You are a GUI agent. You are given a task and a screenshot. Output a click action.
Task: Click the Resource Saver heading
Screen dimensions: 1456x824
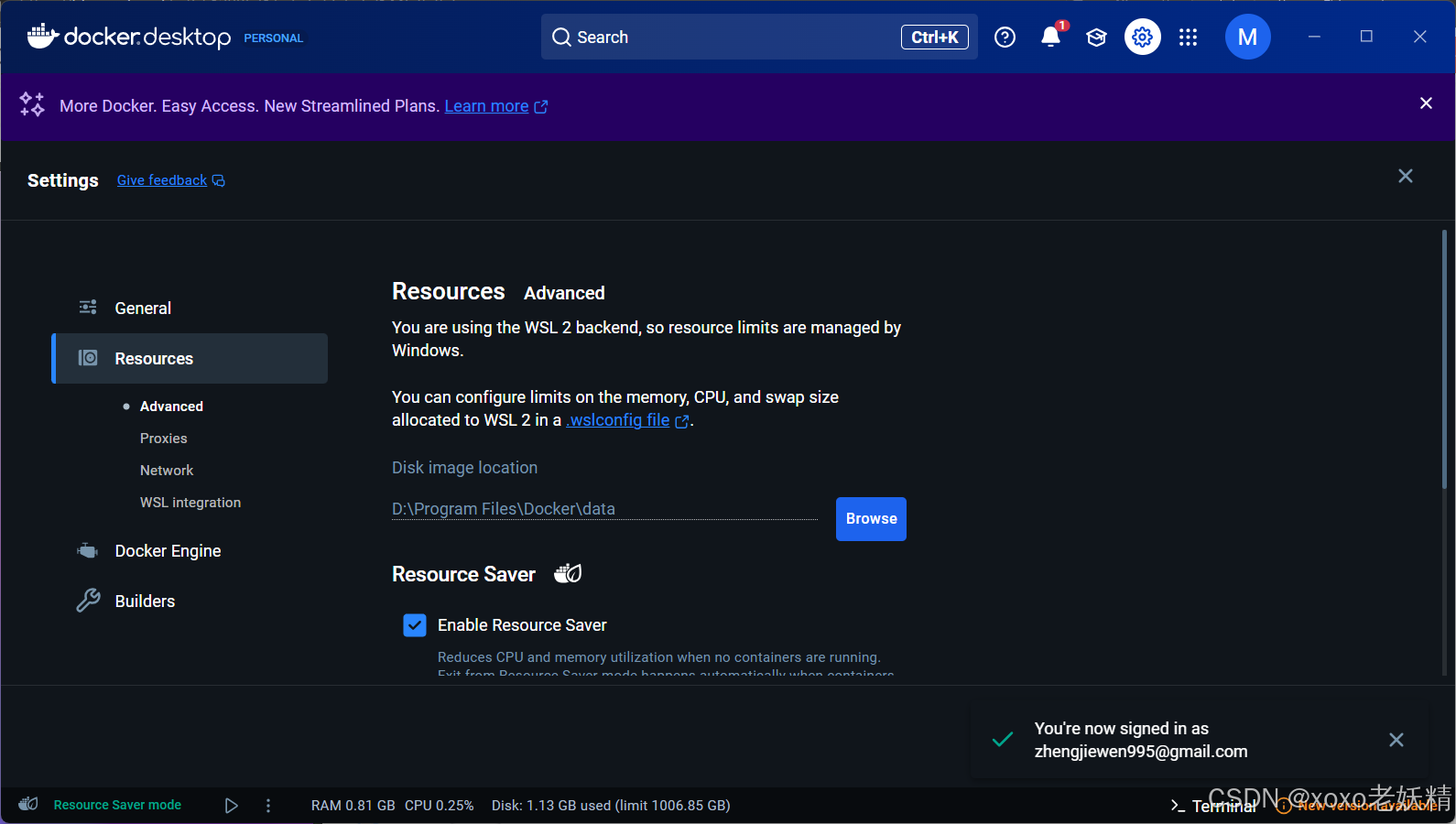463,574
